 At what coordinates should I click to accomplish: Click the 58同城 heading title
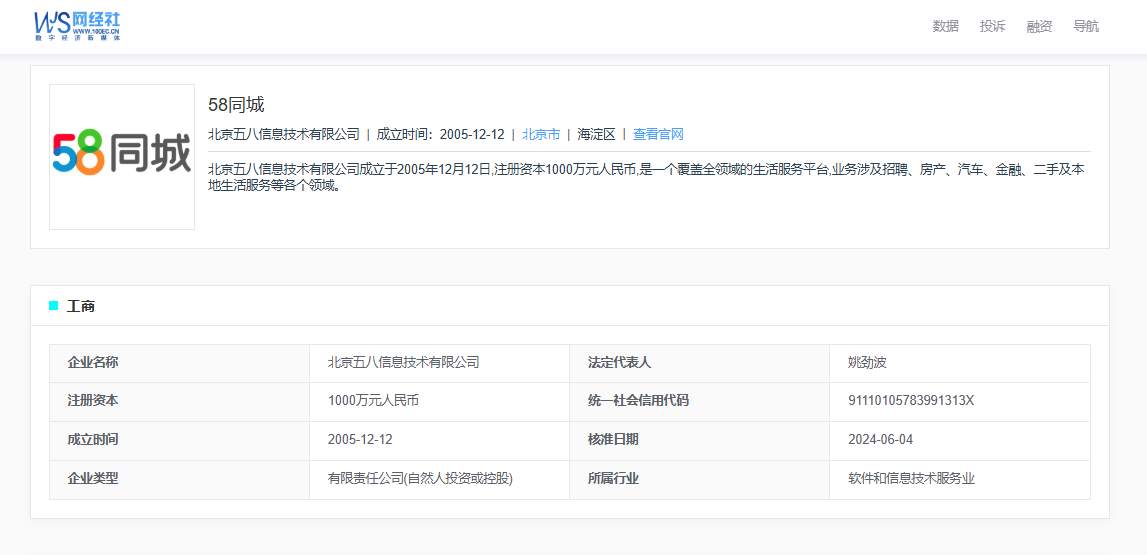coord(236,105)
